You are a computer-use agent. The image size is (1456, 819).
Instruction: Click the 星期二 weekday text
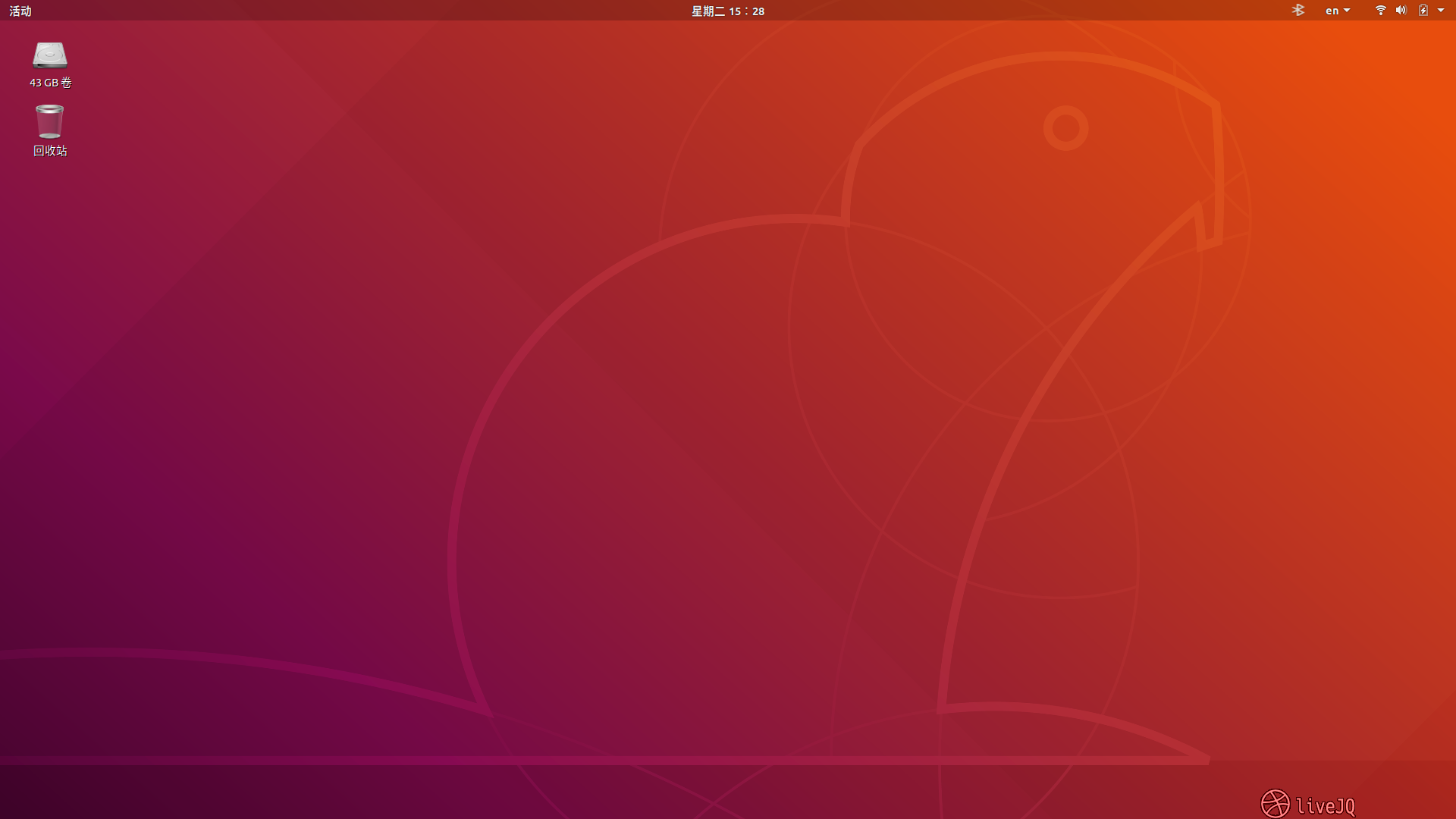[x=708, y=11]
